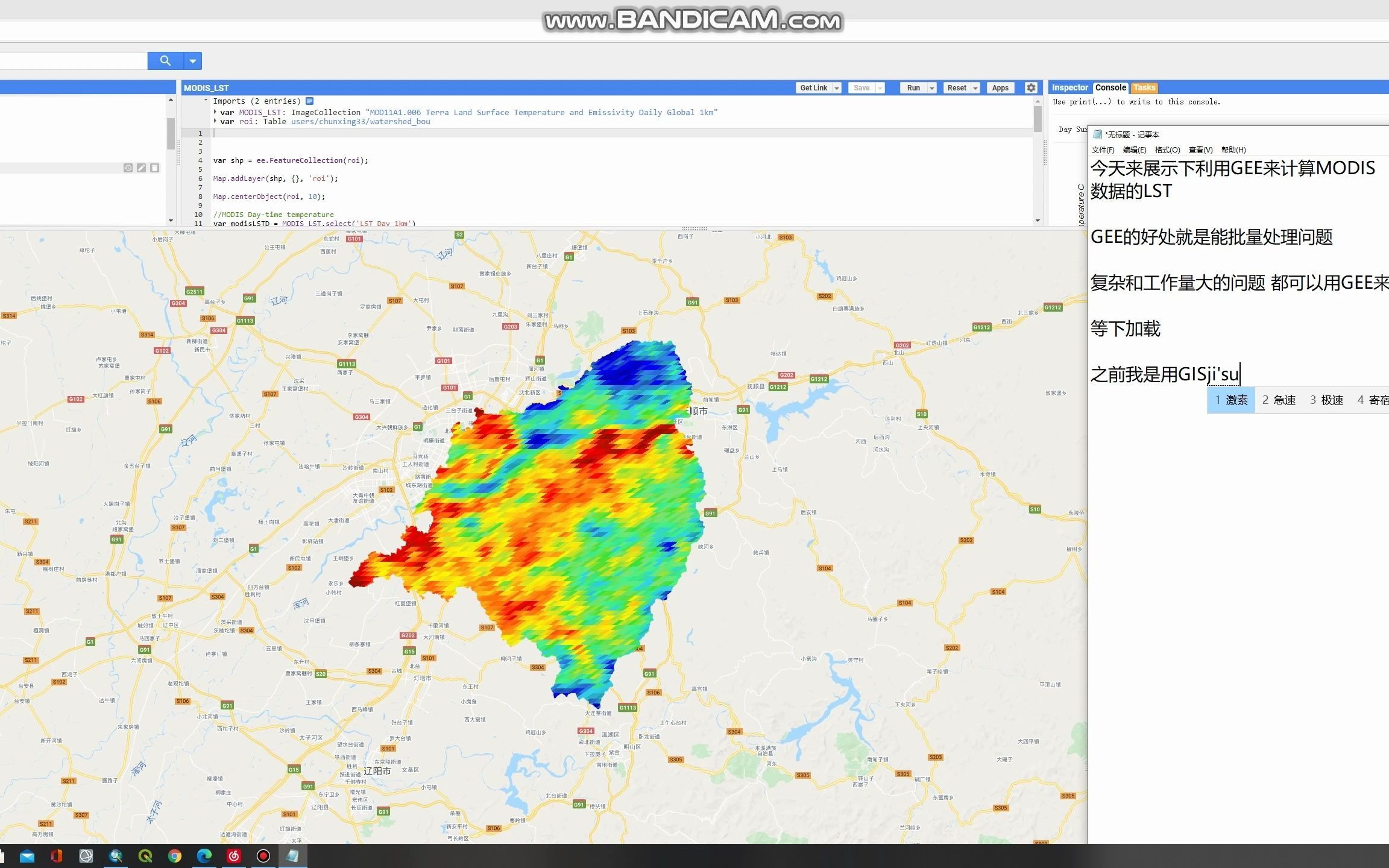The image size is (1389, 868).
Task: Launch QGIS from the taskbar
Action: click(x=146, y=856)
